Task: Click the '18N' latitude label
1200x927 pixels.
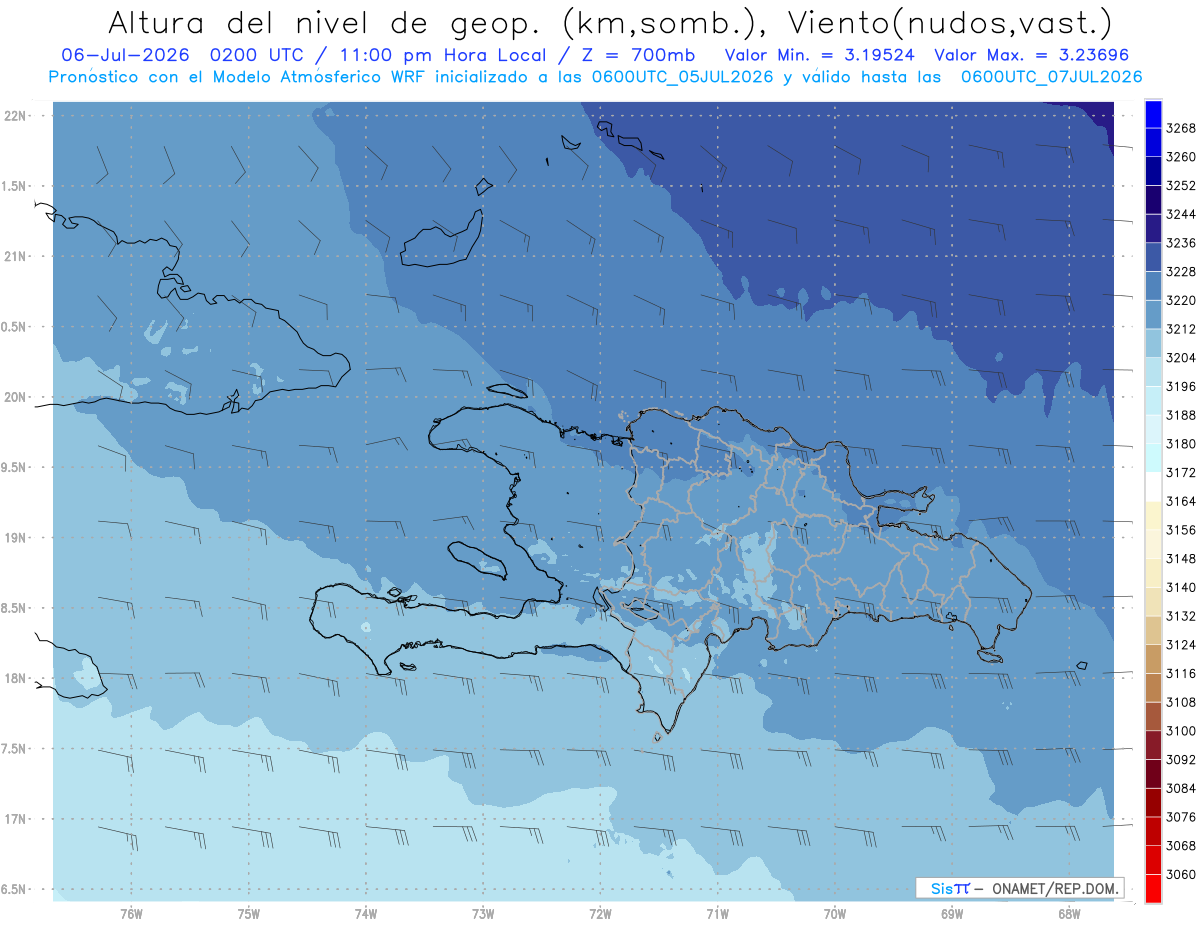Action: tap(16, 678)
